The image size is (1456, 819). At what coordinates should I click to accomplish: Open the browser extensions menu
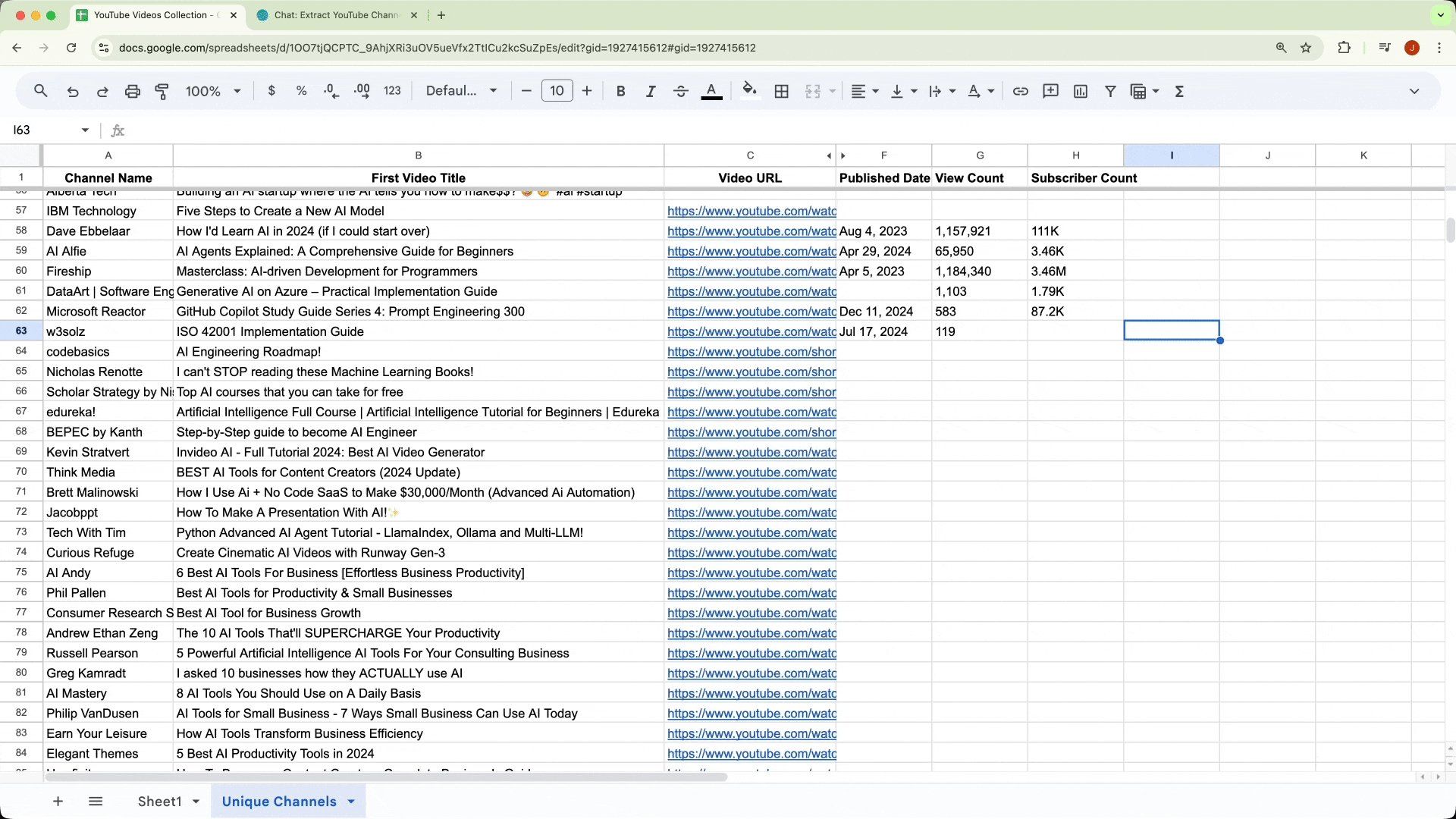1344,48
